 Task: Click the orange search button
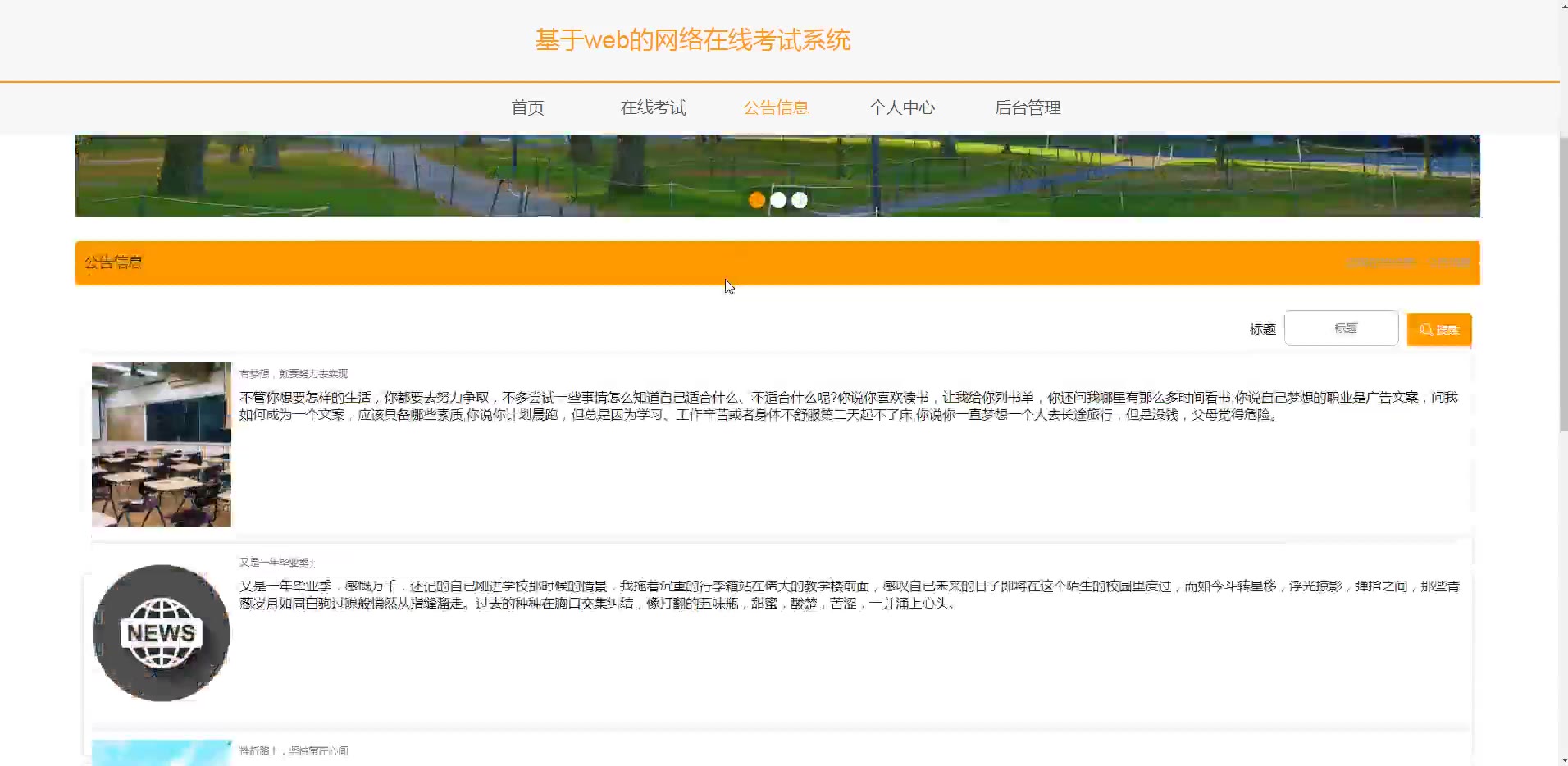(1439, 330)
